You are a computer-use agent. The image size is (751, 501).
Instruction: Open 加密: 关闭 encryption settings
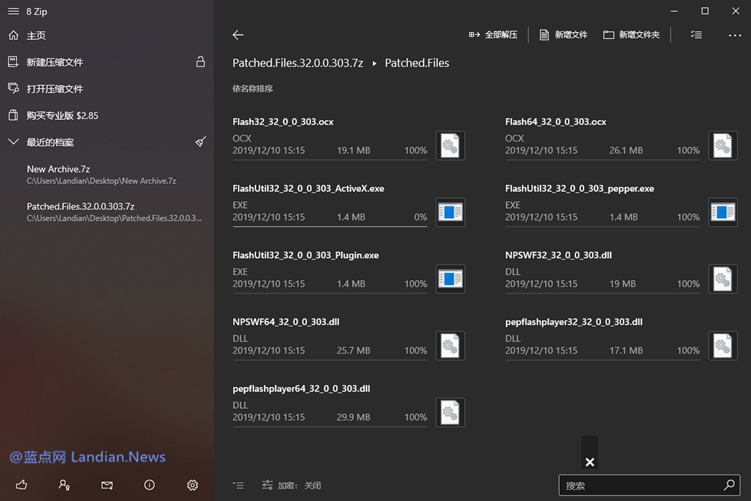tap(291, 485)
